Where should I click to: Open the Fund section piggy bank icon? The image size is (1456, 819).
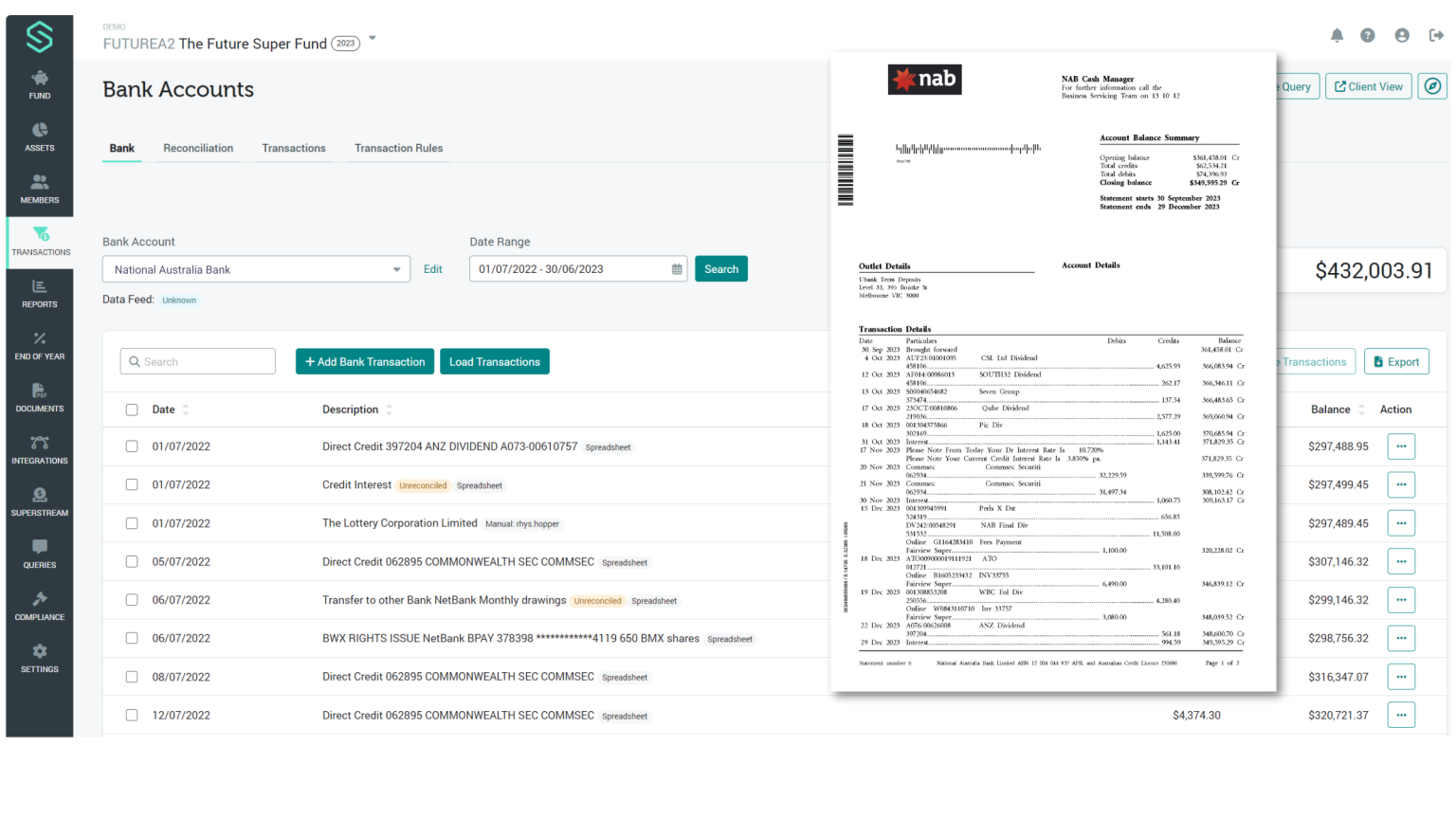(x=40, y=79)
